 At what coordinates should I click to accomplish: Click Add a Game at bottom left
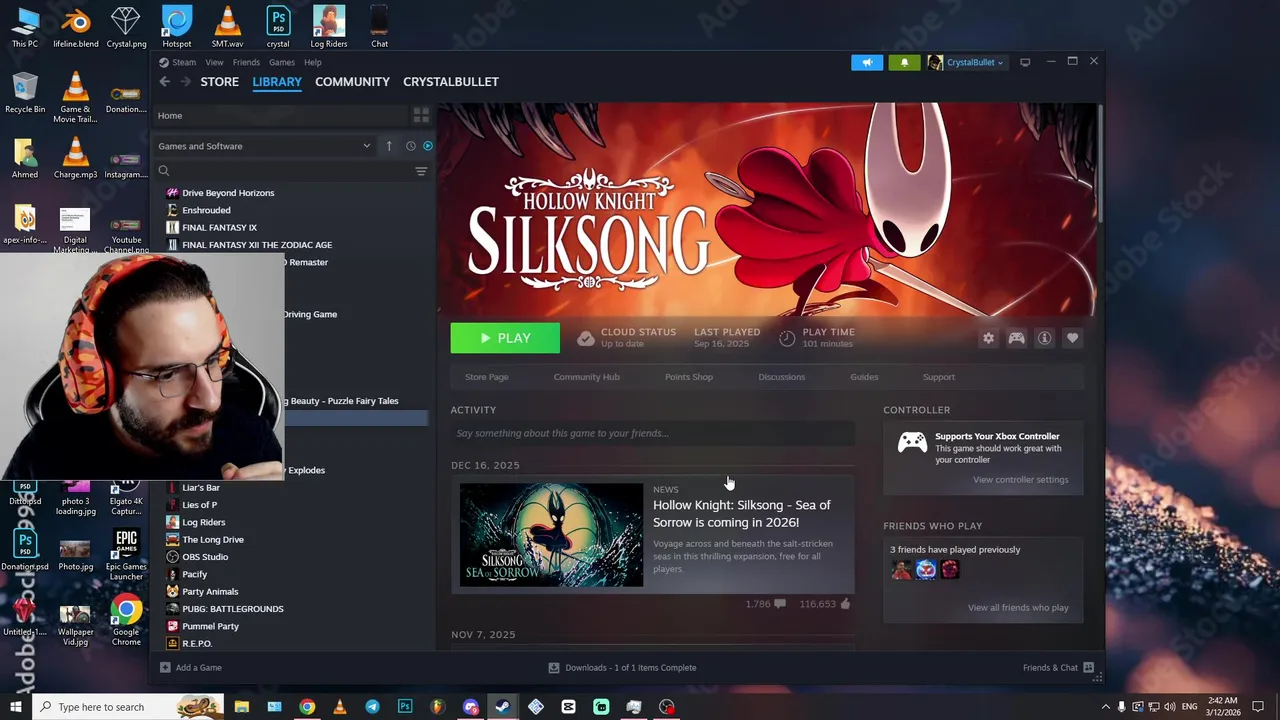191,668
